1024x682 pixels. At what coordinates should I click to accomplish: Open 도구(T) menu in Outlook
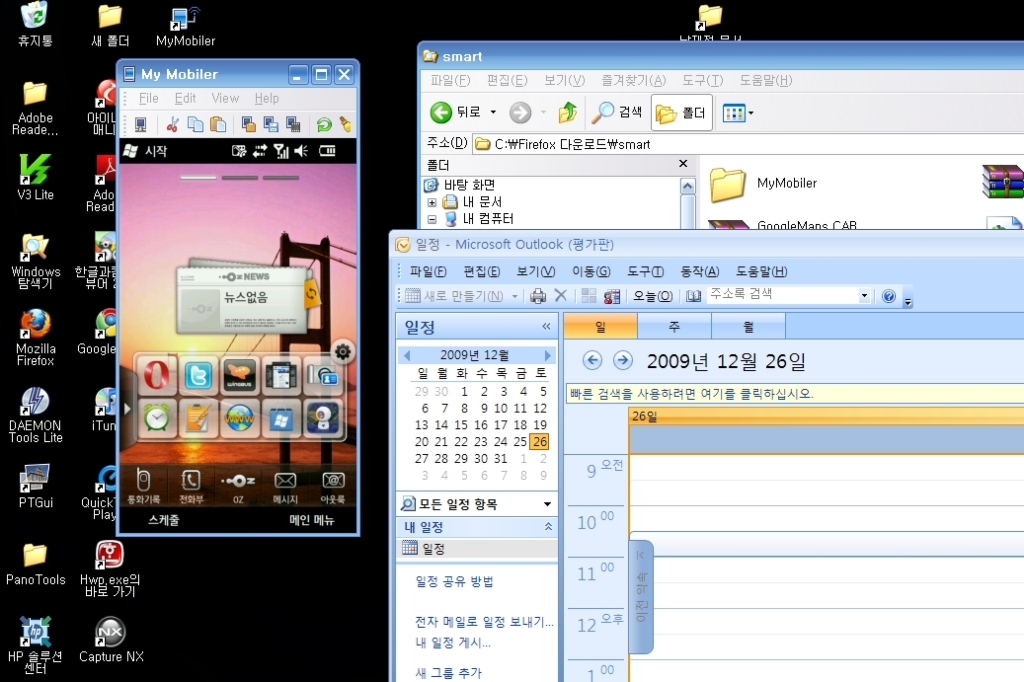tap(645, 271)
